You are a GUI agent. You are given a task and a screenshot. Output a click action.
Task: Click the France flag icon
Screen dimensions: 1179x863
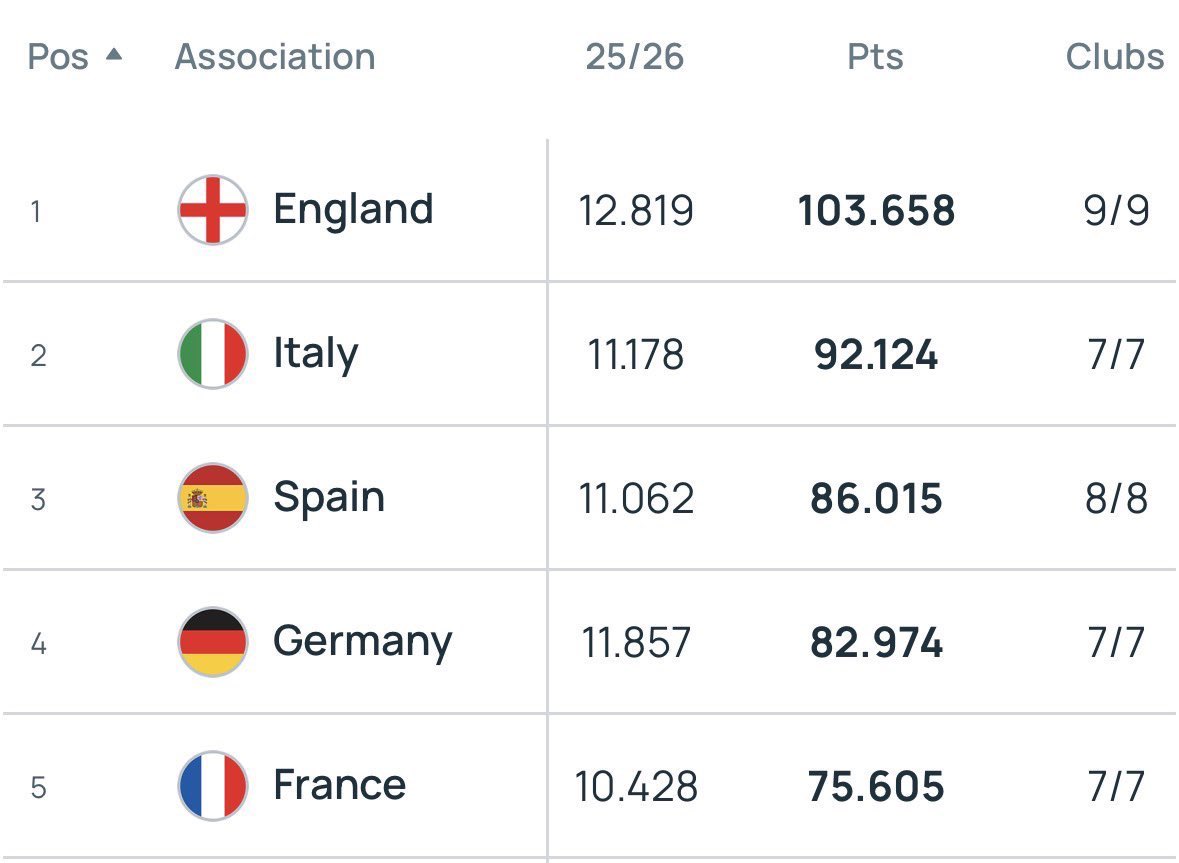213,786
